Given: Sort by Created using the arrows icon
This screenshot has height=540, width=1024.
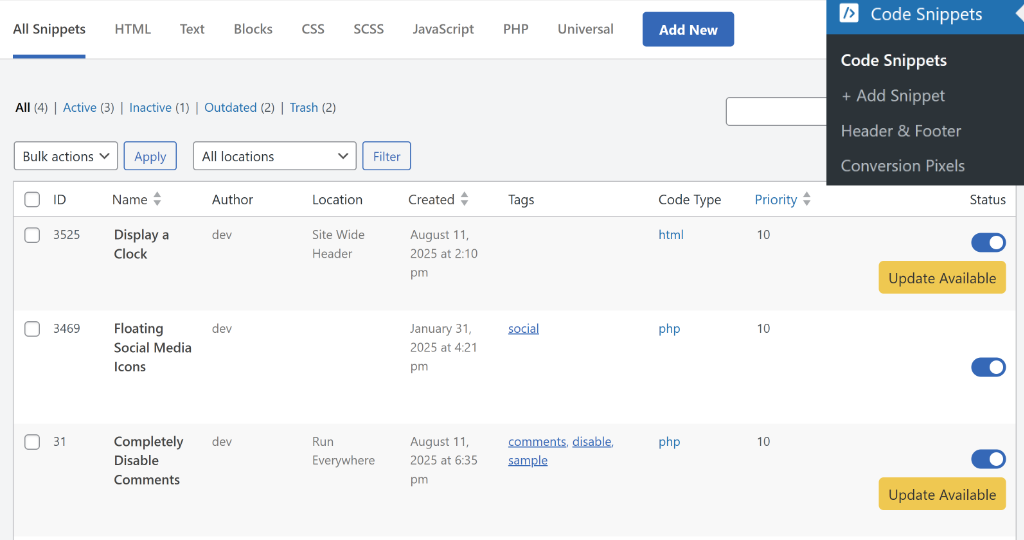Looking at the screenshot, I should 464,199.
